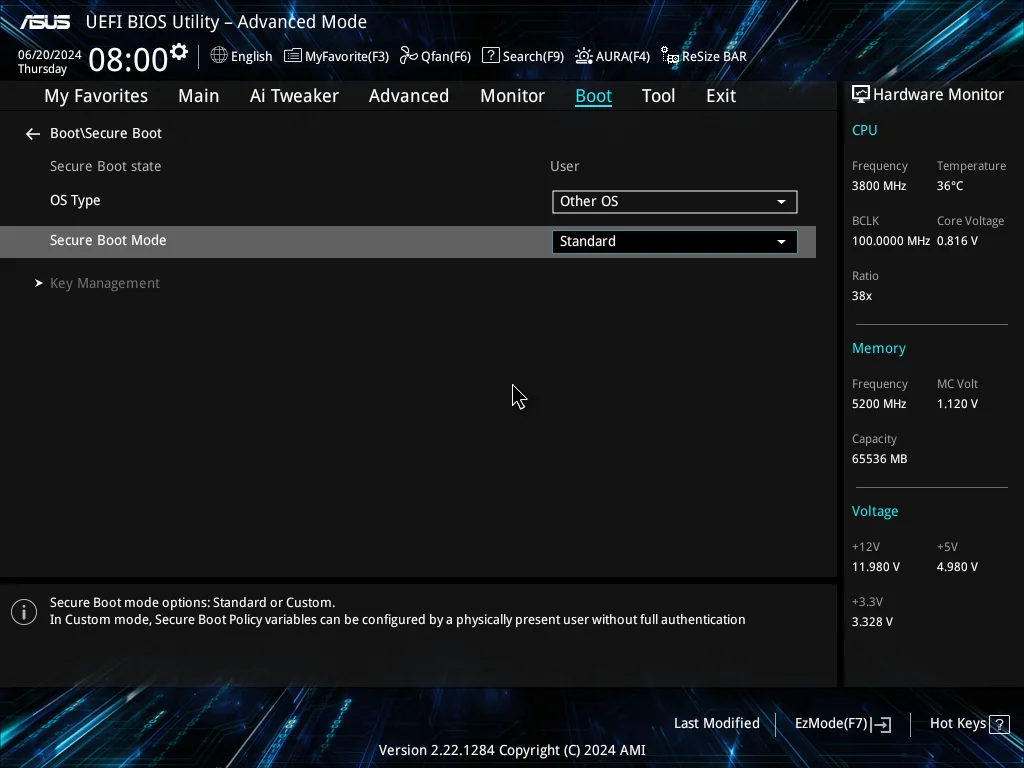Click the ReSize BAR label
Screen dimensions: 1024x768
(x=714, y=57)
